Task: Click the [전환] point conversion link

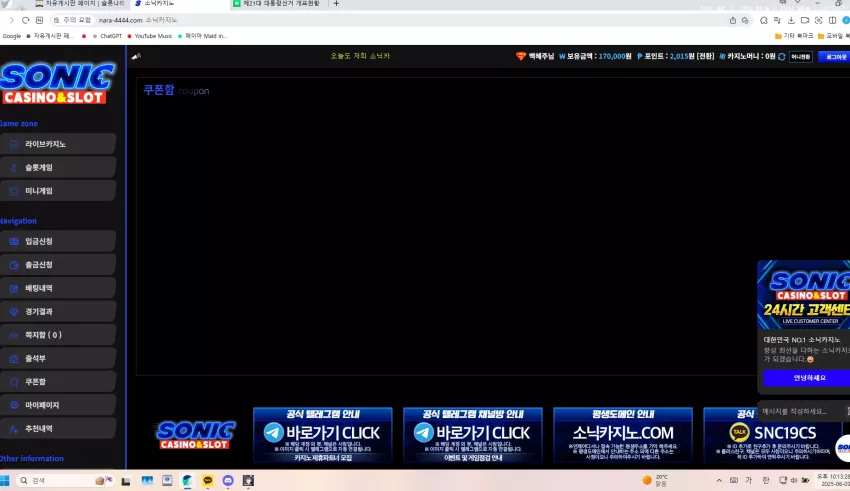Action: tap(705, 56)
